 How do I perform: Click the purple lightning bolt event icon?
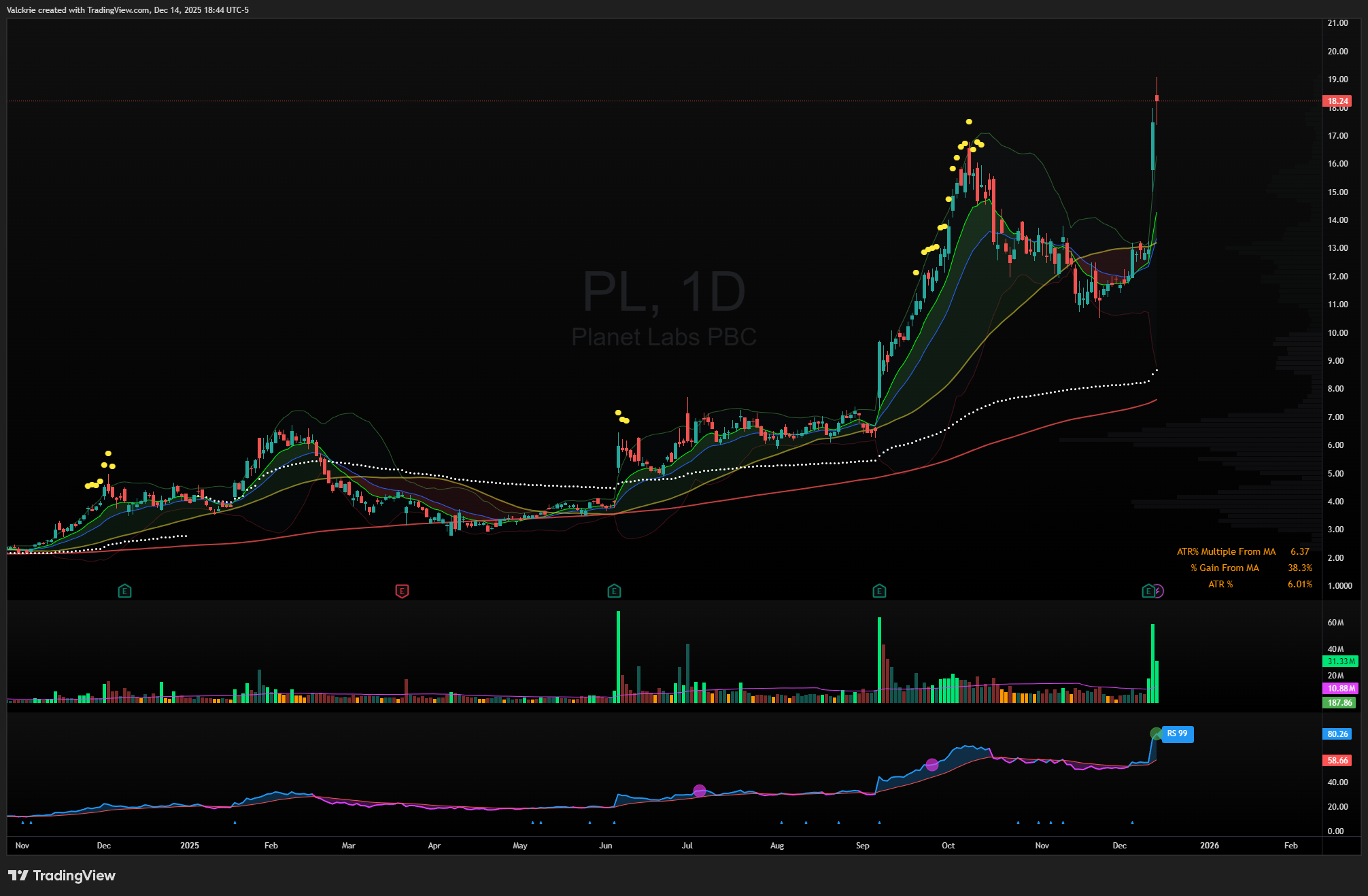coord(1159,591)
